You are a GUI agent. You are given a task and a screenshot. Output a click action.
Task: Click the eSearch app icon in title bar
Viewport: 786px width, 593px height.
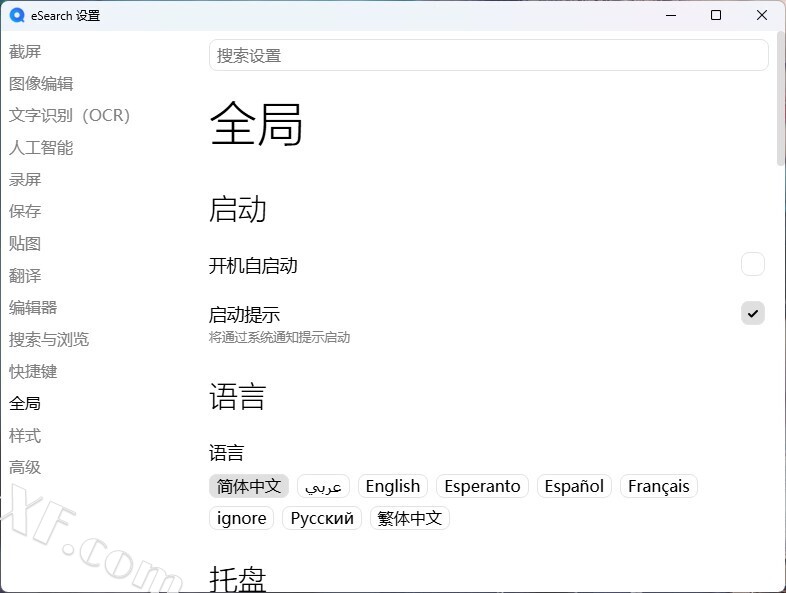[16, 15]
